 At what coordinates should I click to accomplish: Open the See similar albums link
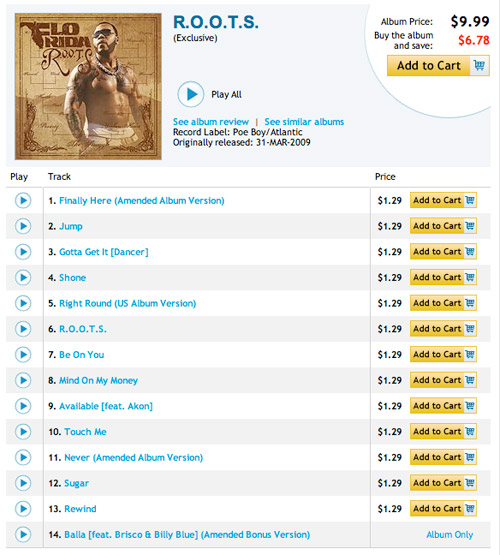pos(304,122)
